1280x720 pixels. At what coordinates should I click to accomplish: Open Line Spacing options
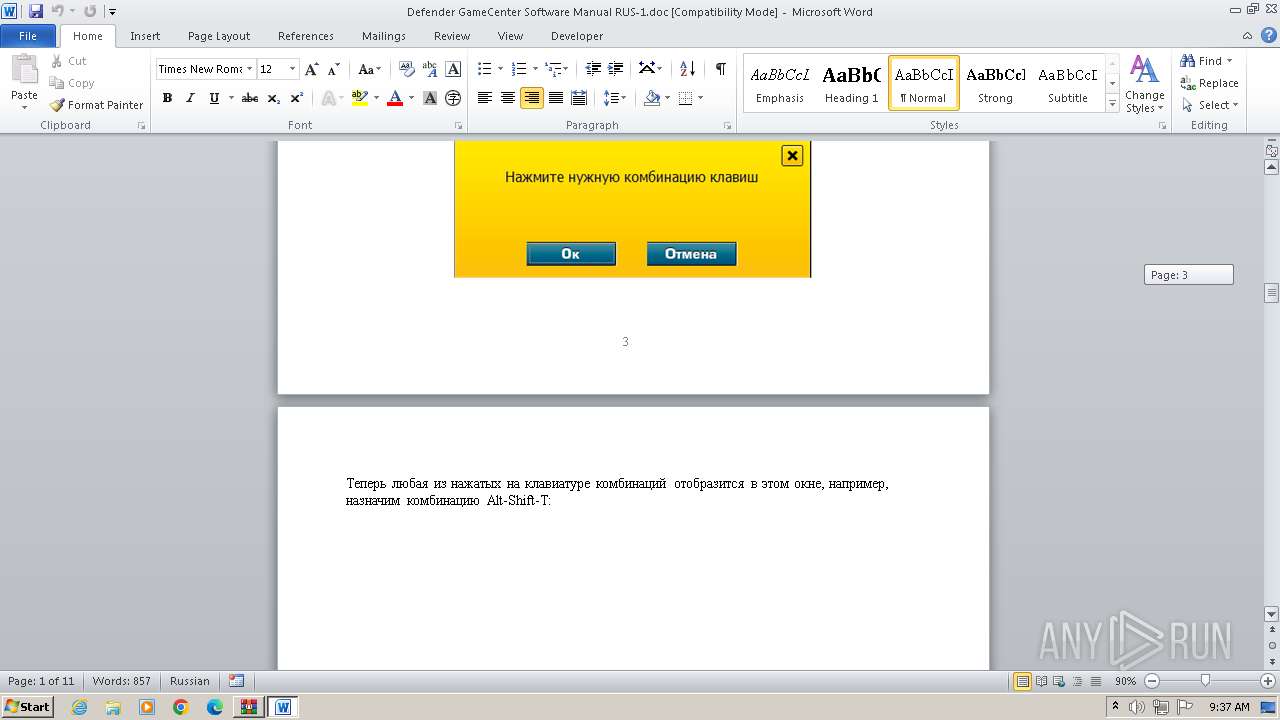pyautogui.click(x=615, y=98)
